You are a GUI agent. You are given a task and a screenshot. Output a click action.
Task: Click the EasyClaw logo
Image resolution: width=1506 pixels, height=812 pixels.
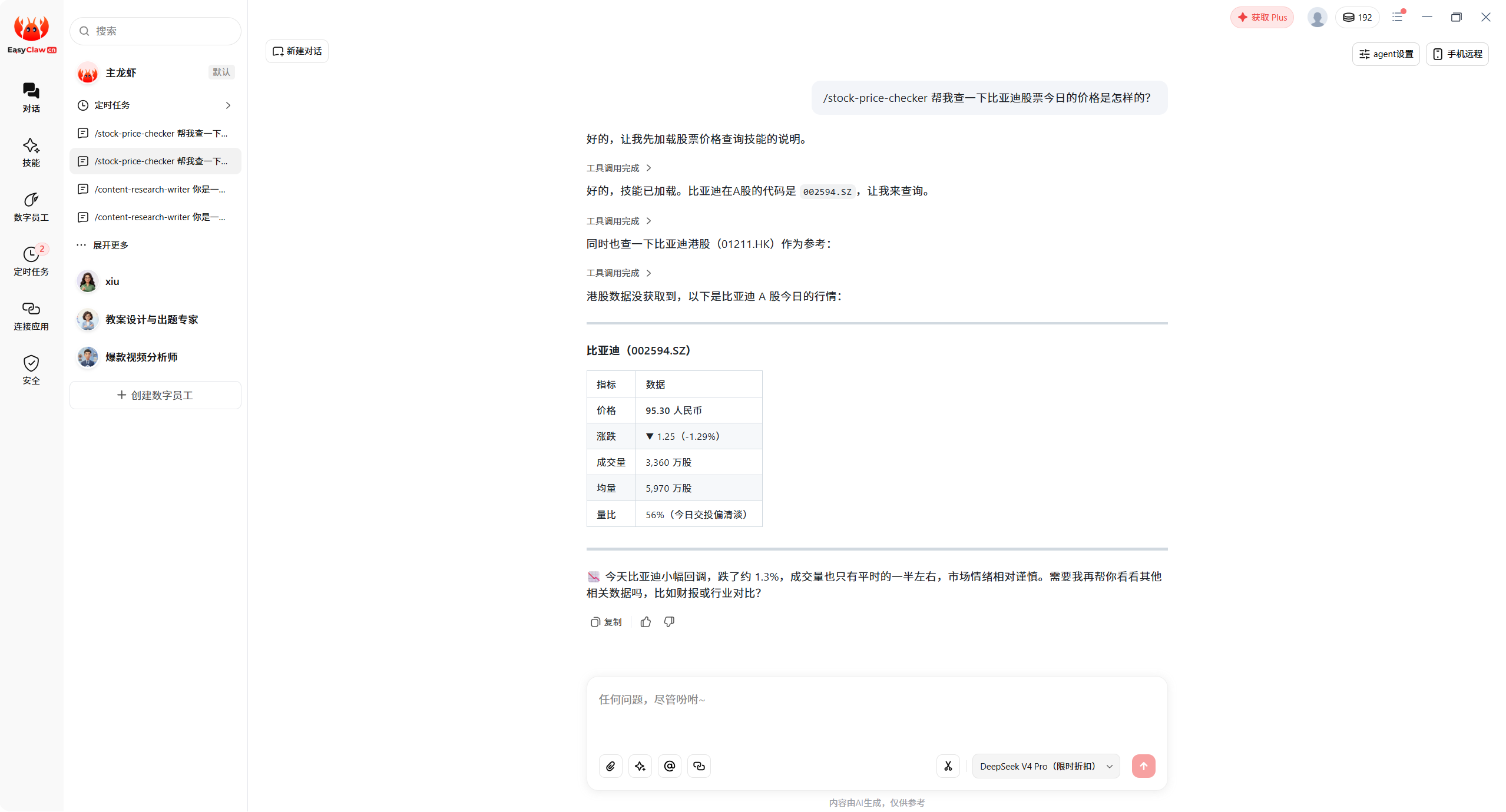click(x=31, y=34)
